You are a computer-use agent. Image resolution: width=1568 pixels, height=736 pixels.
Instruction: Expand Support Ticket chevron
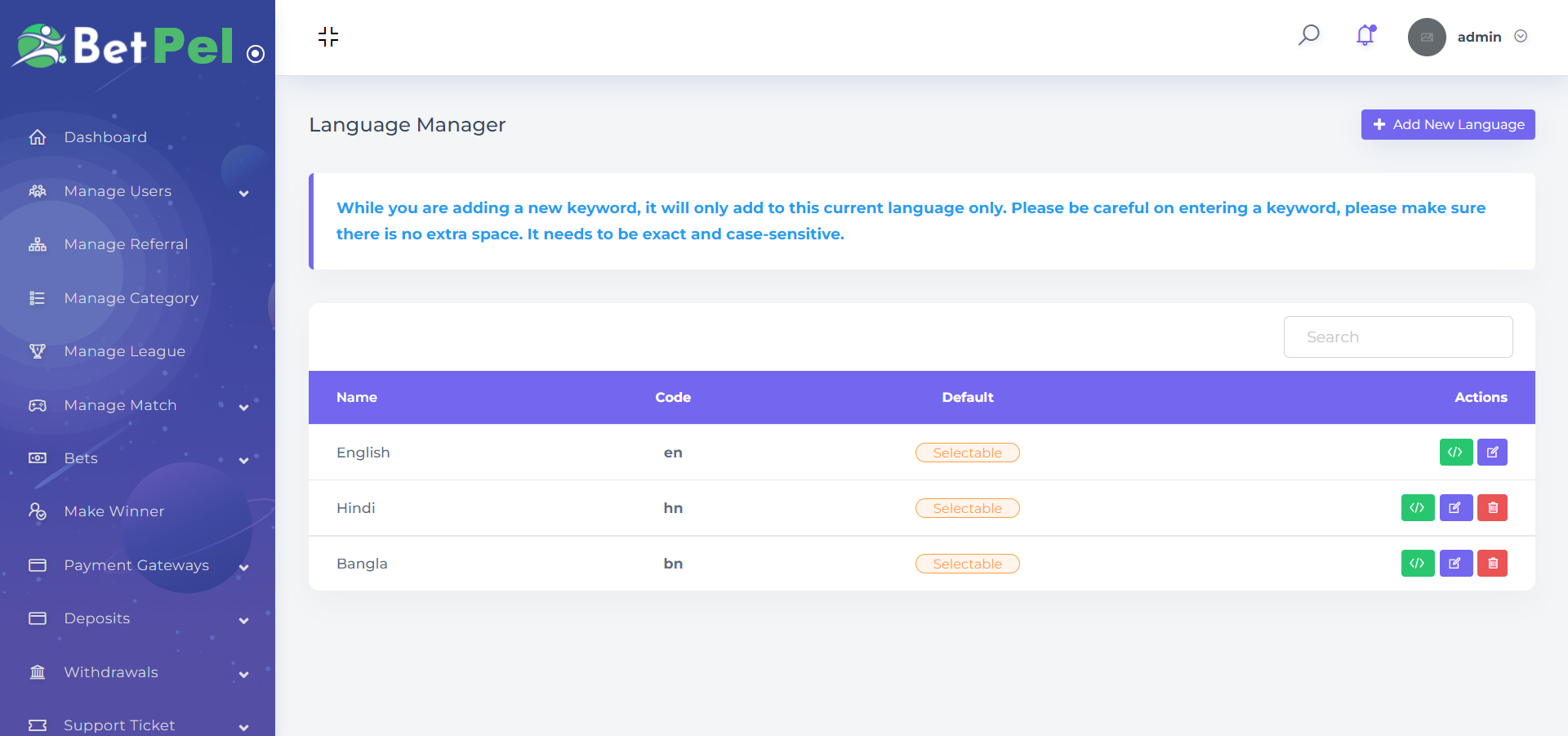243,728
